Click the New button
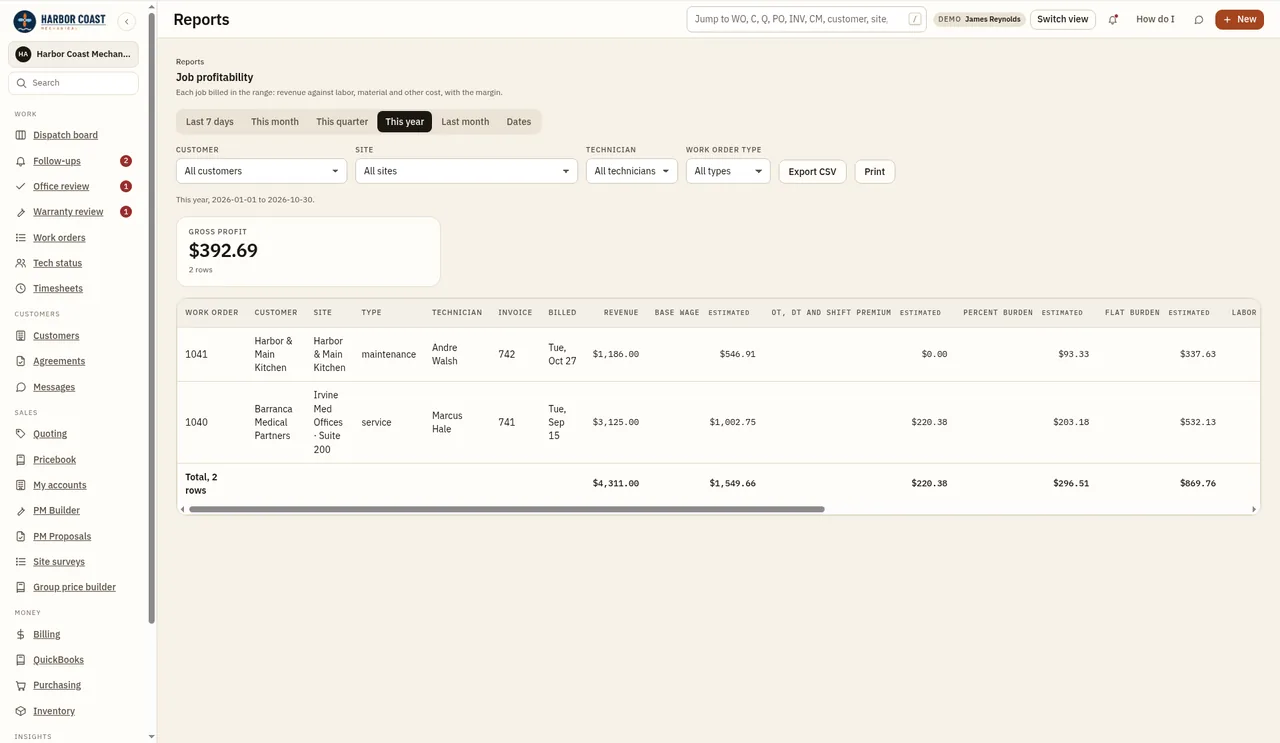Screen dimensions: 1280x743 [x=1240, y=19]
